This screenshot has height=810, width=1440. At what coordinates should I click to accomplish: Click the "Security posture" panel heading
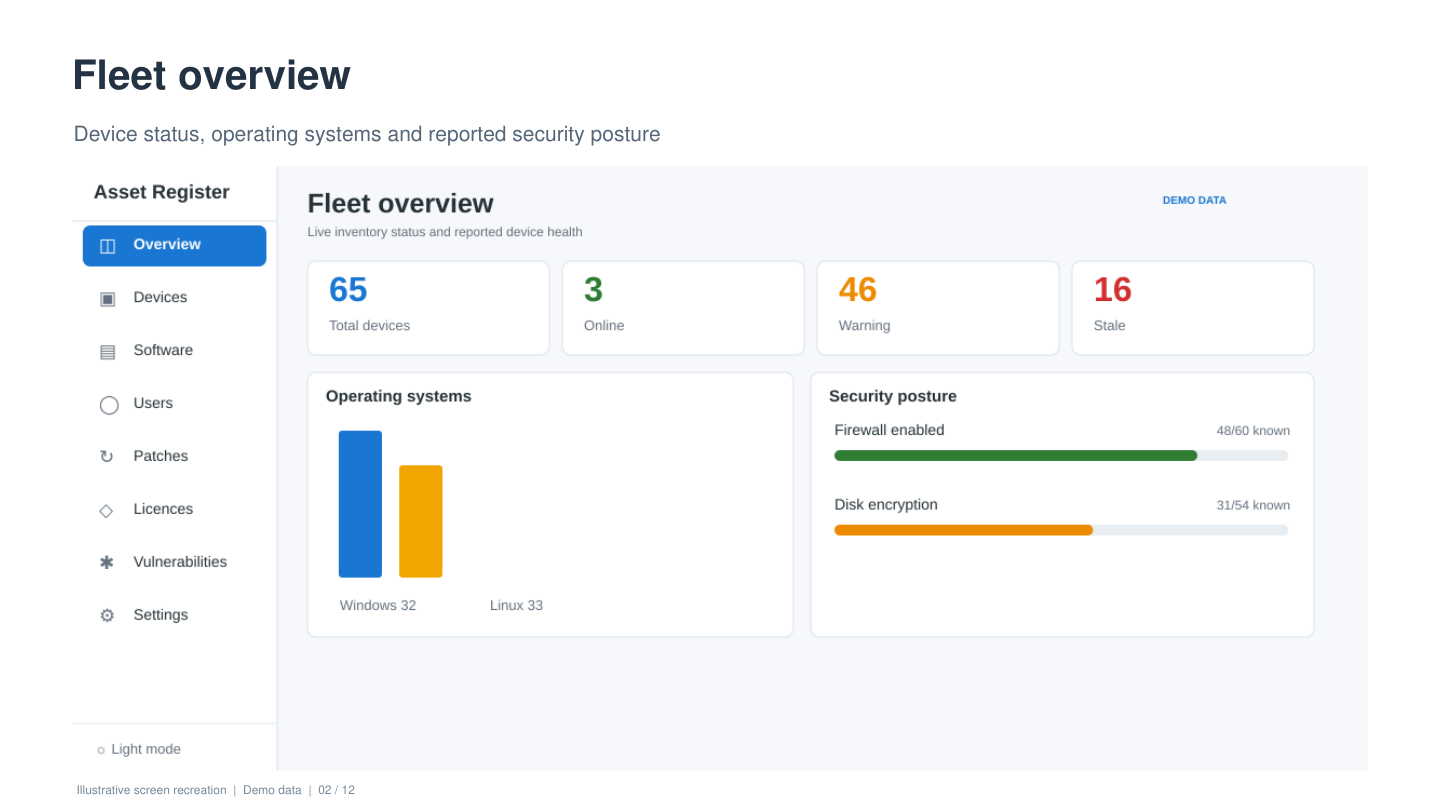click(893, 396)
